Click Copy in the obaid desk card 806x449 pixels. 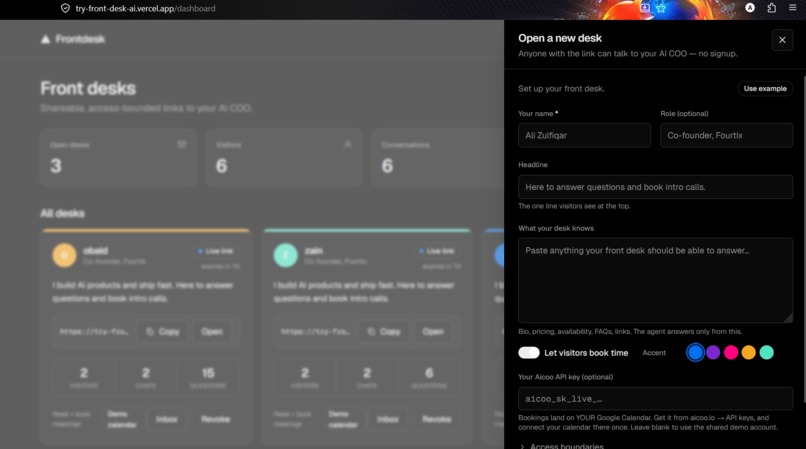162,332
